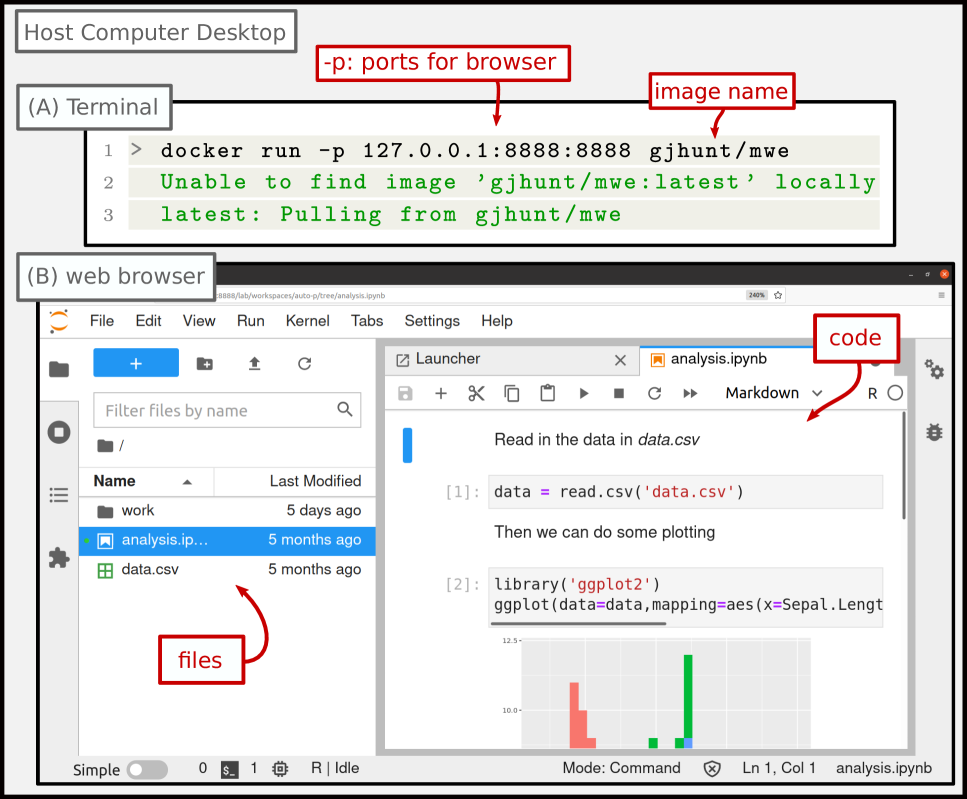
Task: Open table of contents sidebar icon
Action: 59,495
